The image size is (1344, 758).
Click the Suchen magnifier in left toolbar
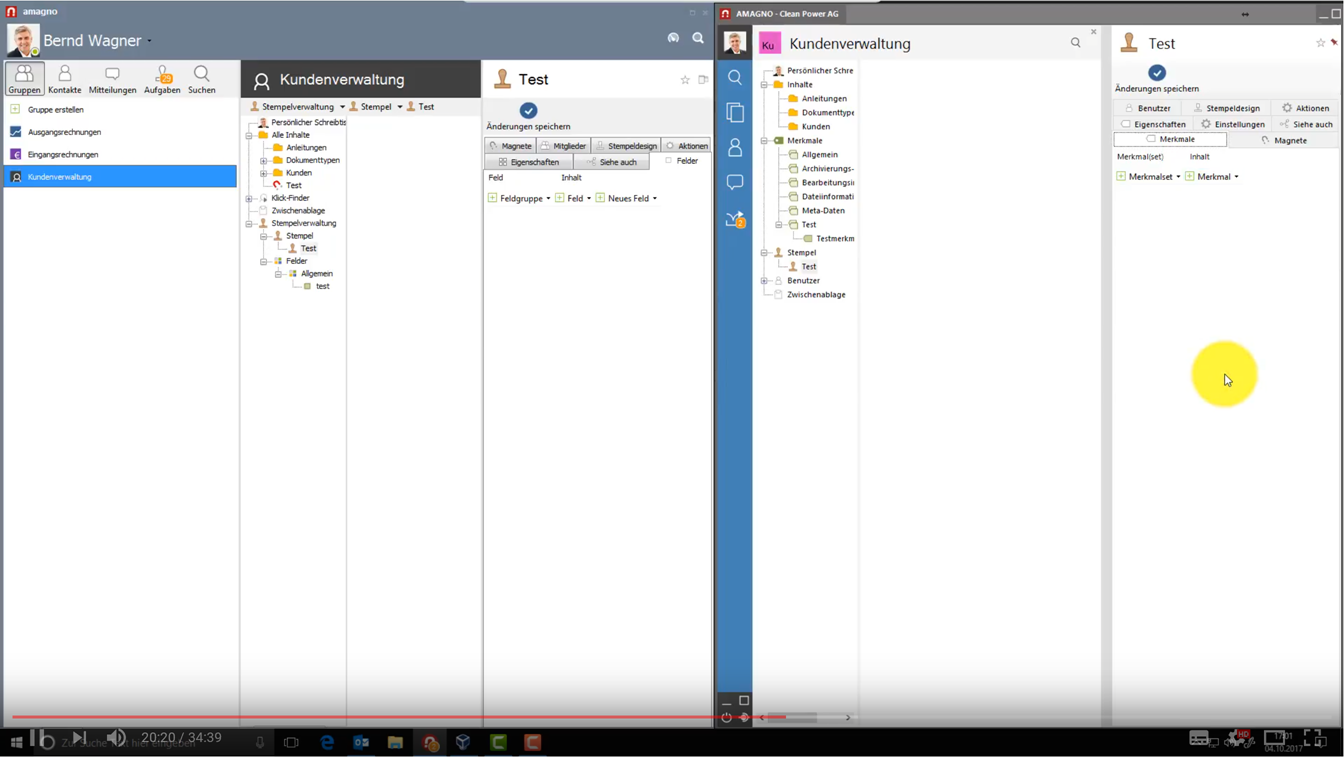click(201, 78)
